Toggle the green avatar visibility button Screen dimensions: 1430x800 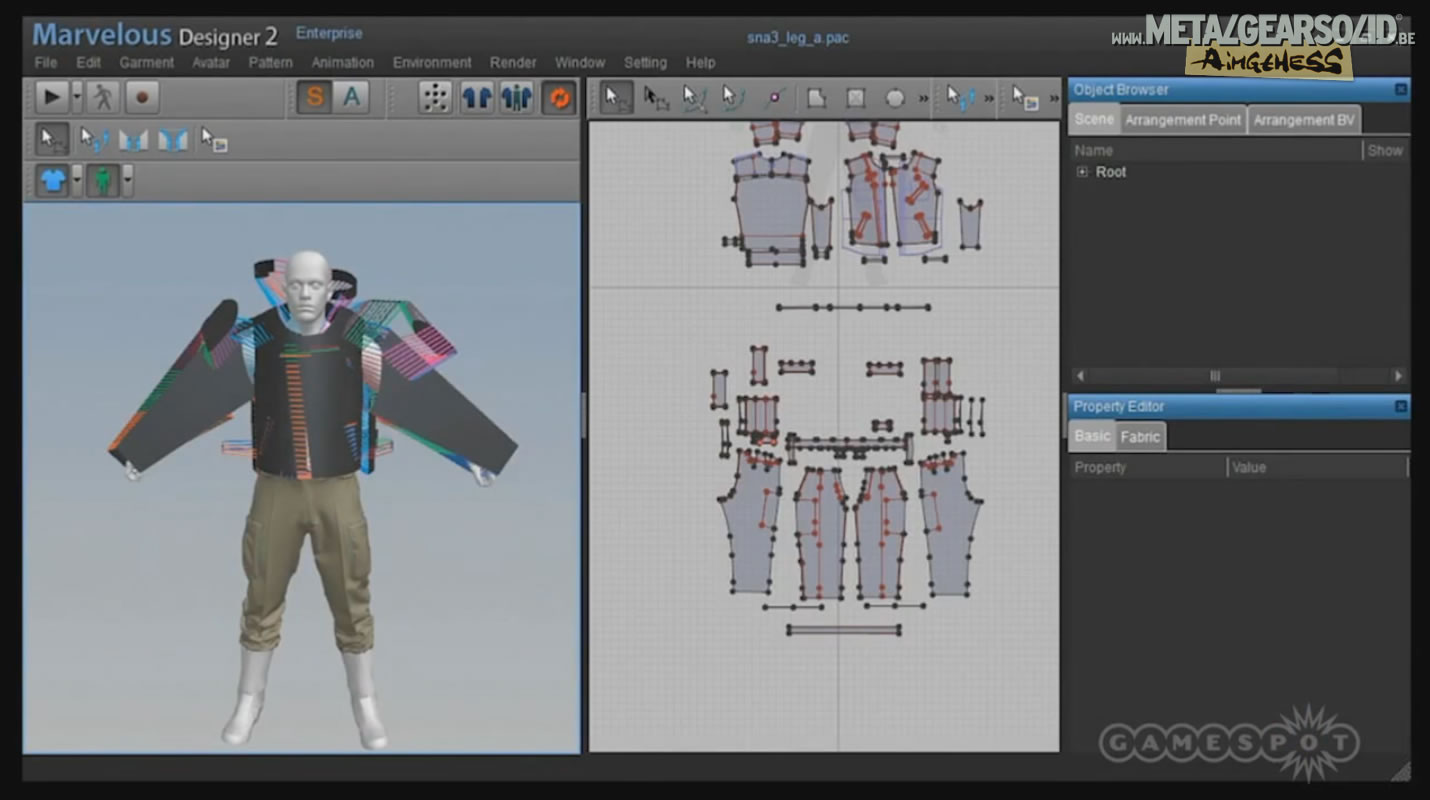tap(102, 181)
